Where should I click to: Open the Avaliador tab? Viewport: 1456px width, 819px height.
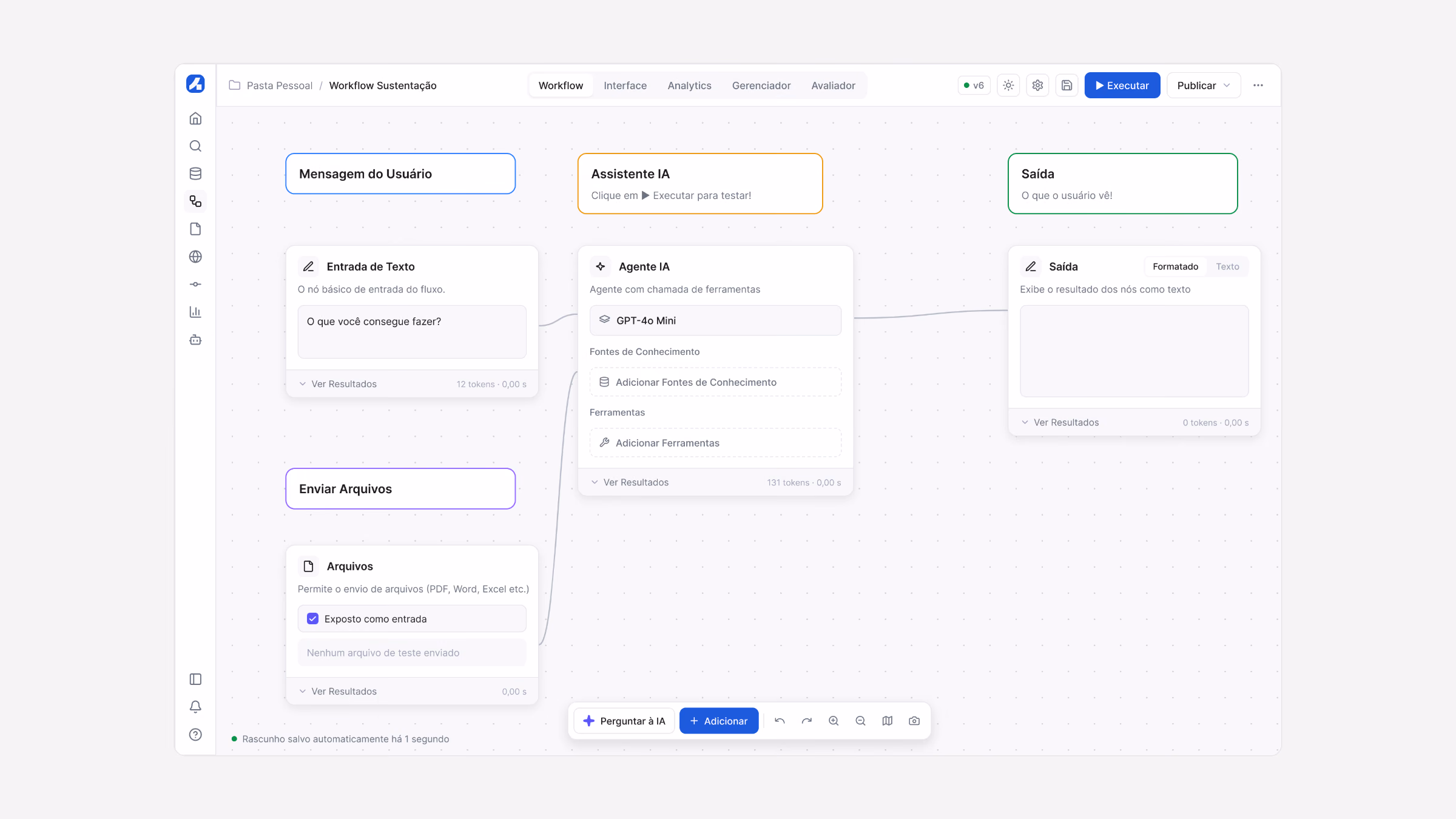[x=833, y=86]
